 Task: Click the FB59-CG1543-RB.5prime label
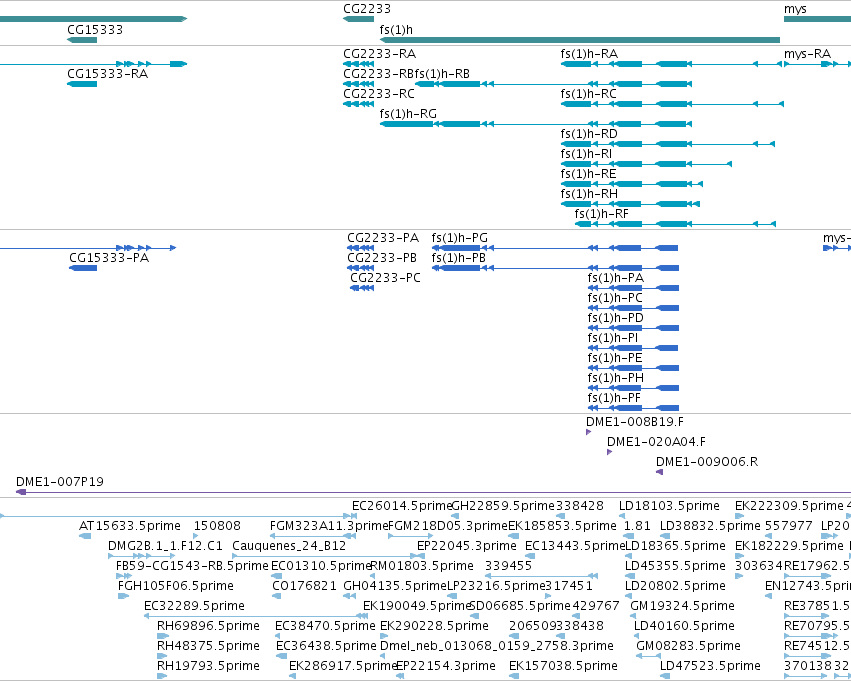pos(192,567)
